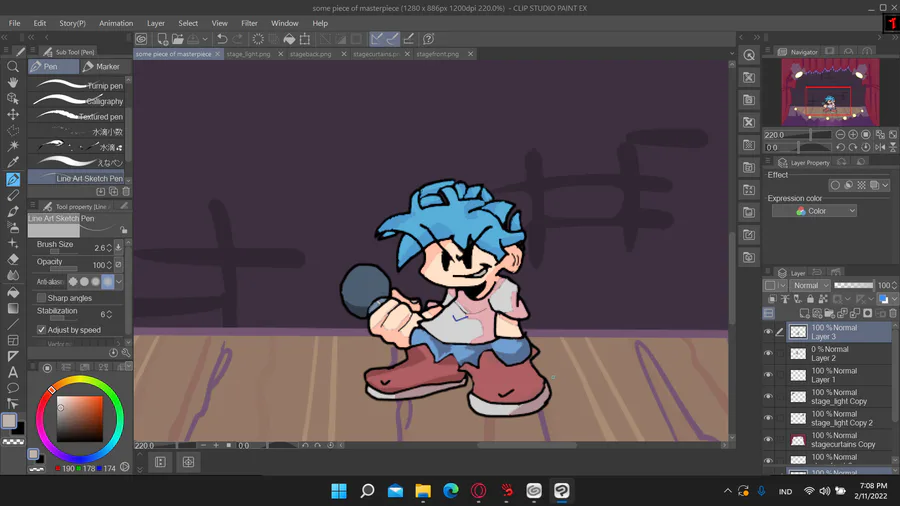900x506 pixels.
Task: Choose the Text tool
Action: (13, 372)
